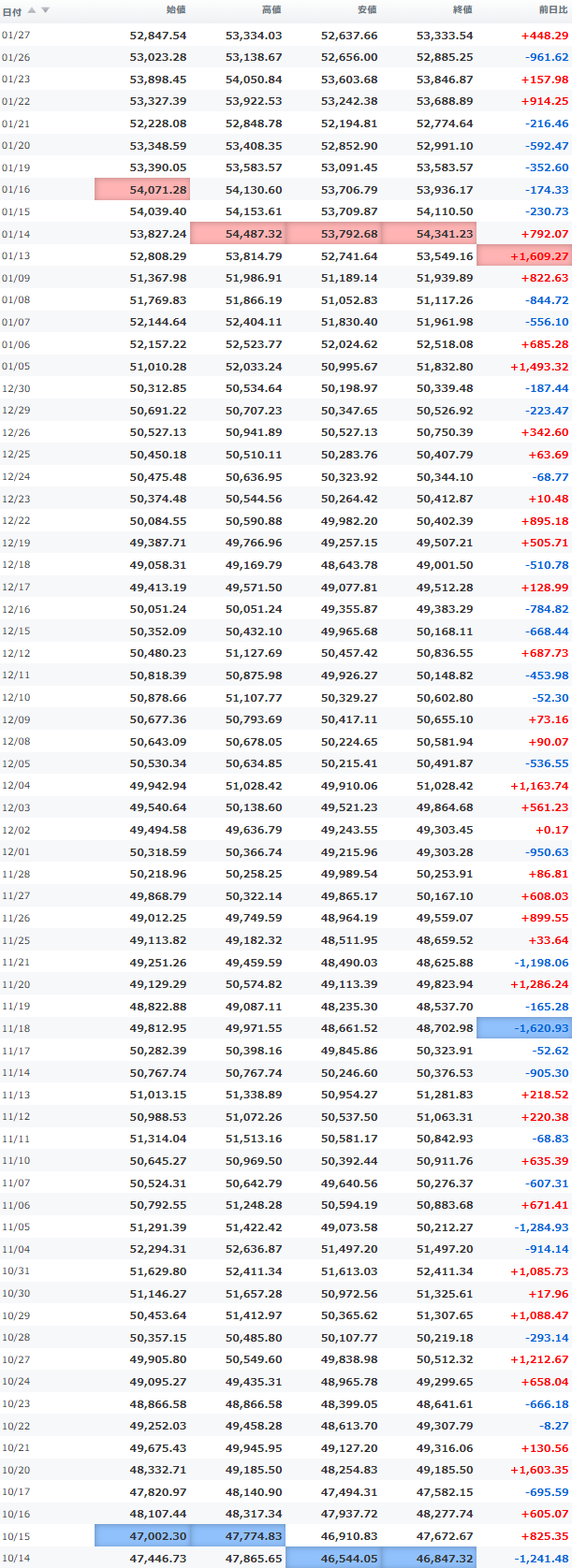Click the 前日比 column header
572x1568 pixels.
point(552,10)
